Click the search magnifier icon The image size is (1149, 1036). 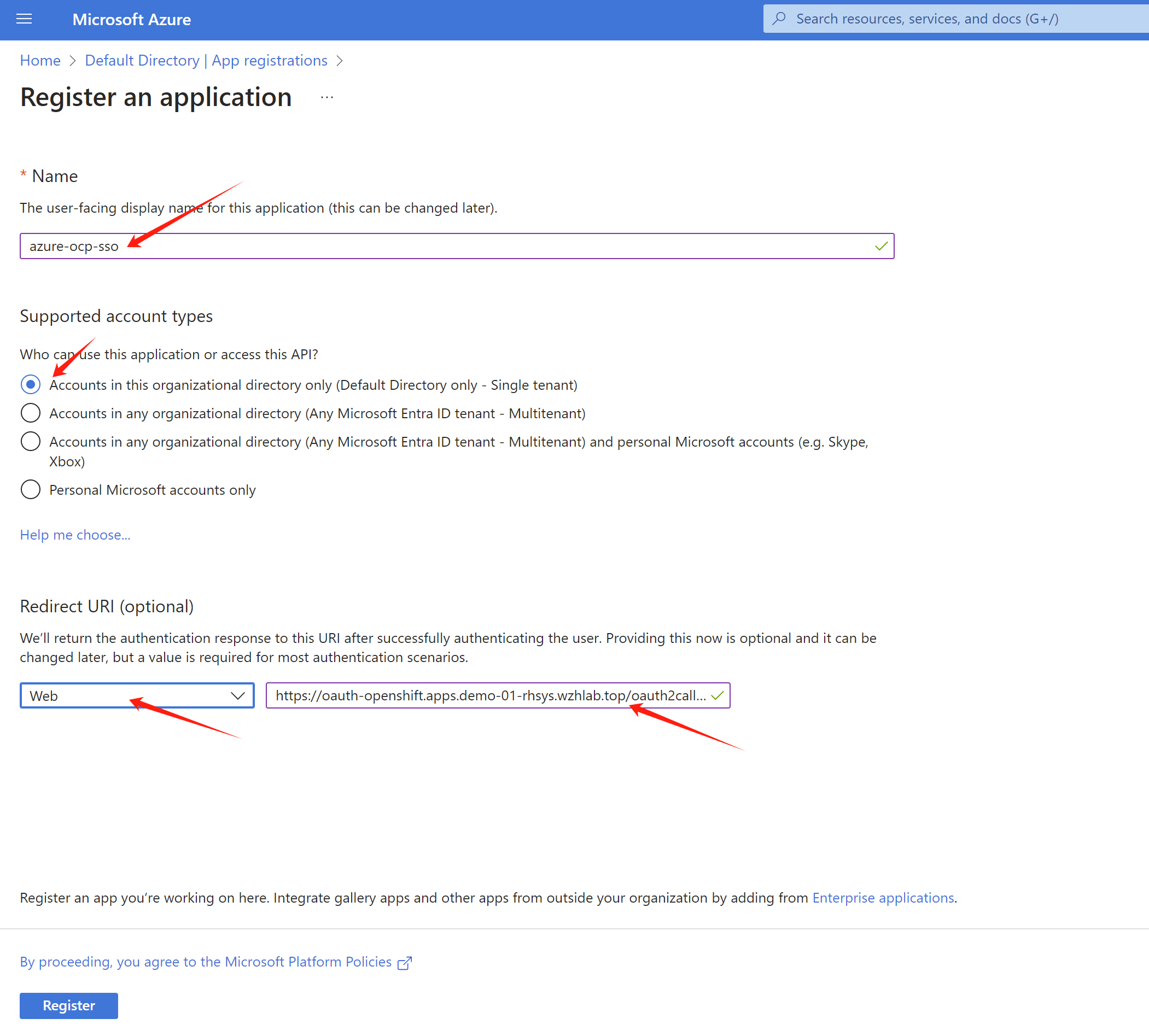[x=779, y=19]
